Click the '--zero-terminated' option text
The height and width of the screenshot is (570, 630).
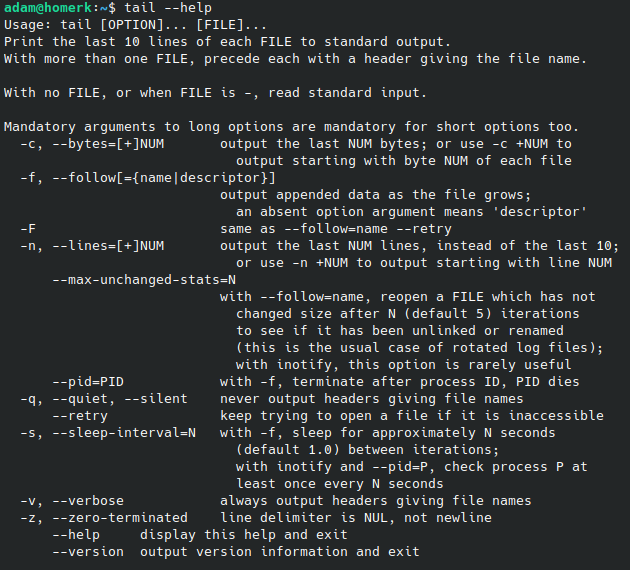click(x=120, y=517)
